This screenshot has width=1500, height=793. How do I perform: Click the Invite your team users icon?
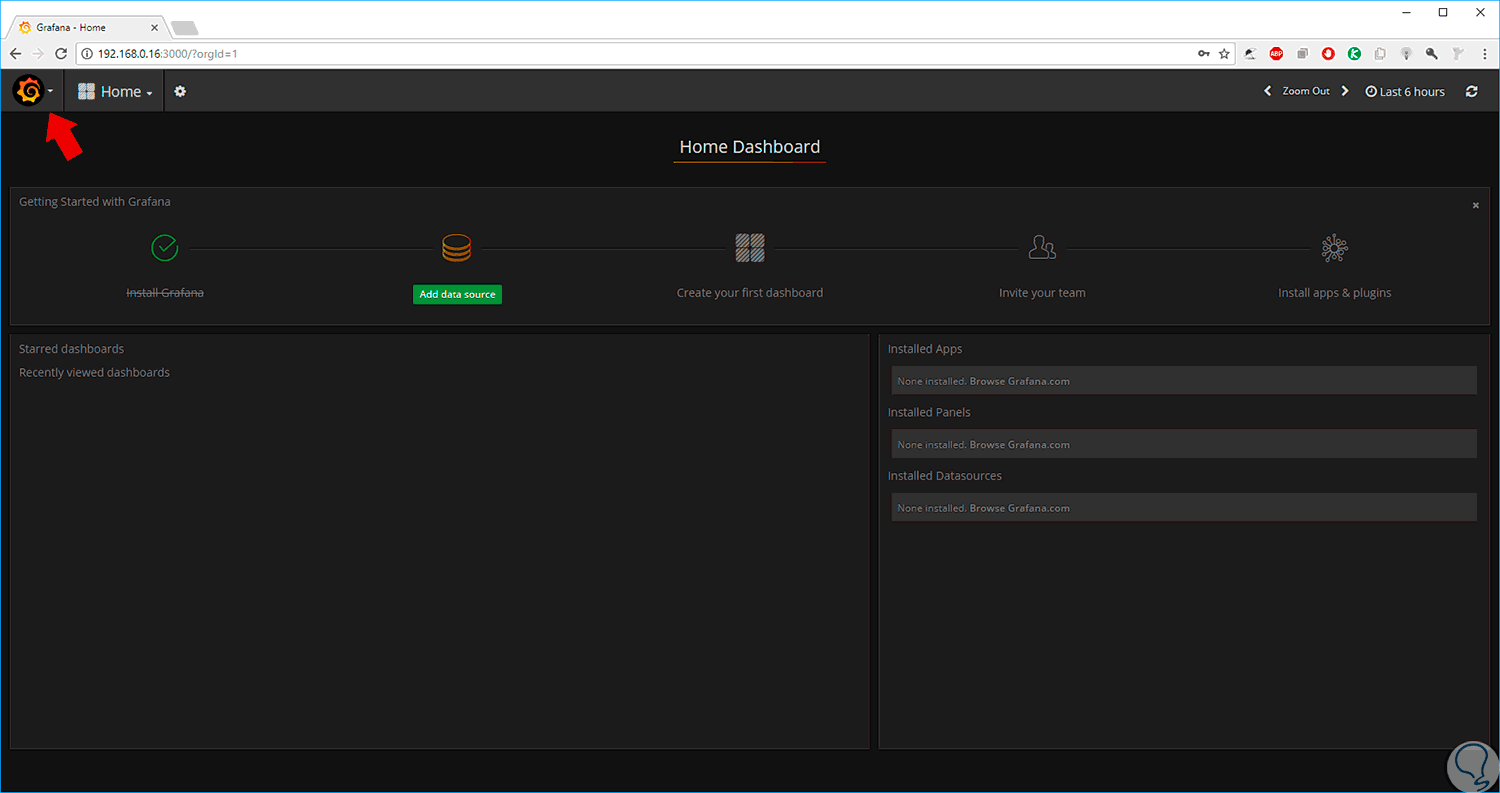point(1042,247)
